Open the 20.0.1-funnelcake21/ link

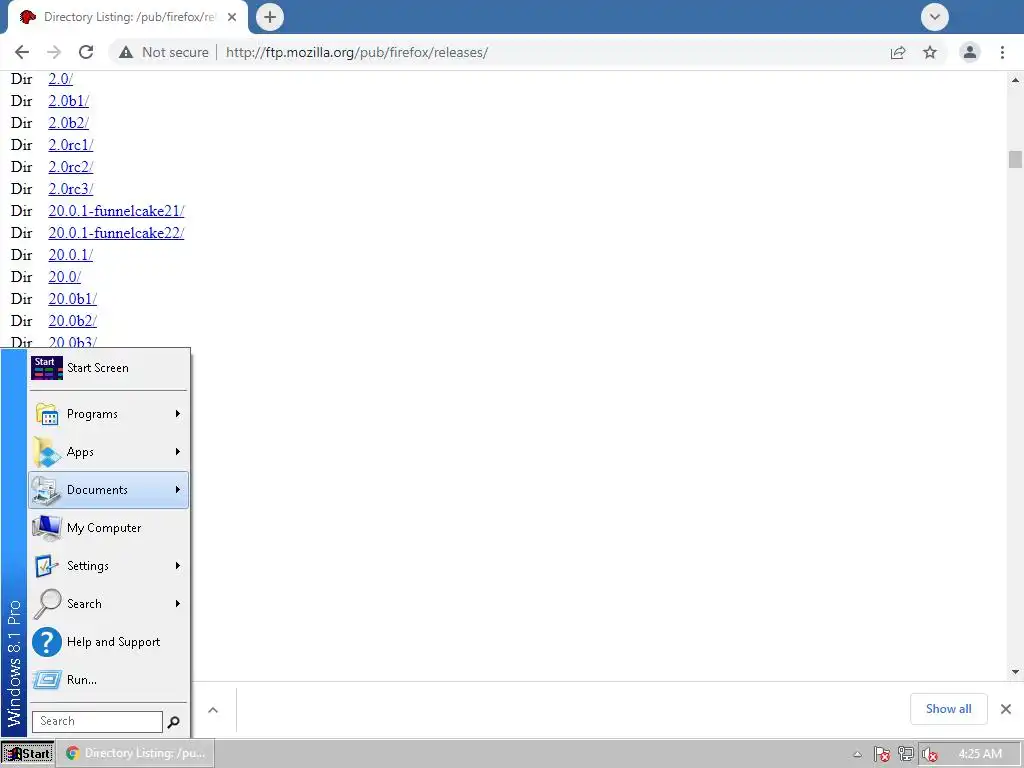point(116,211)
